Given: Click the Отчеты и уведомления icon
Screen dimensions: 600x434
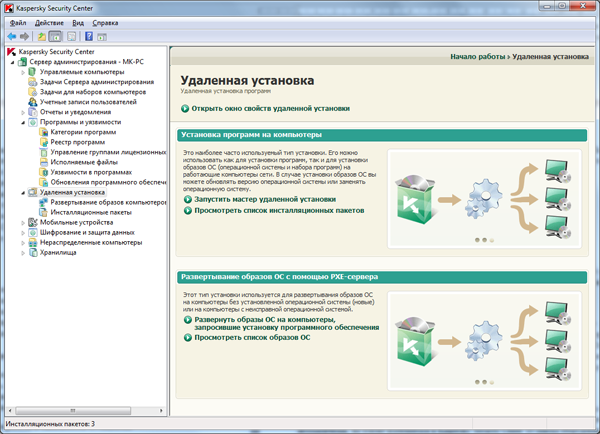Looking at the screenshot, I should 33,112.
